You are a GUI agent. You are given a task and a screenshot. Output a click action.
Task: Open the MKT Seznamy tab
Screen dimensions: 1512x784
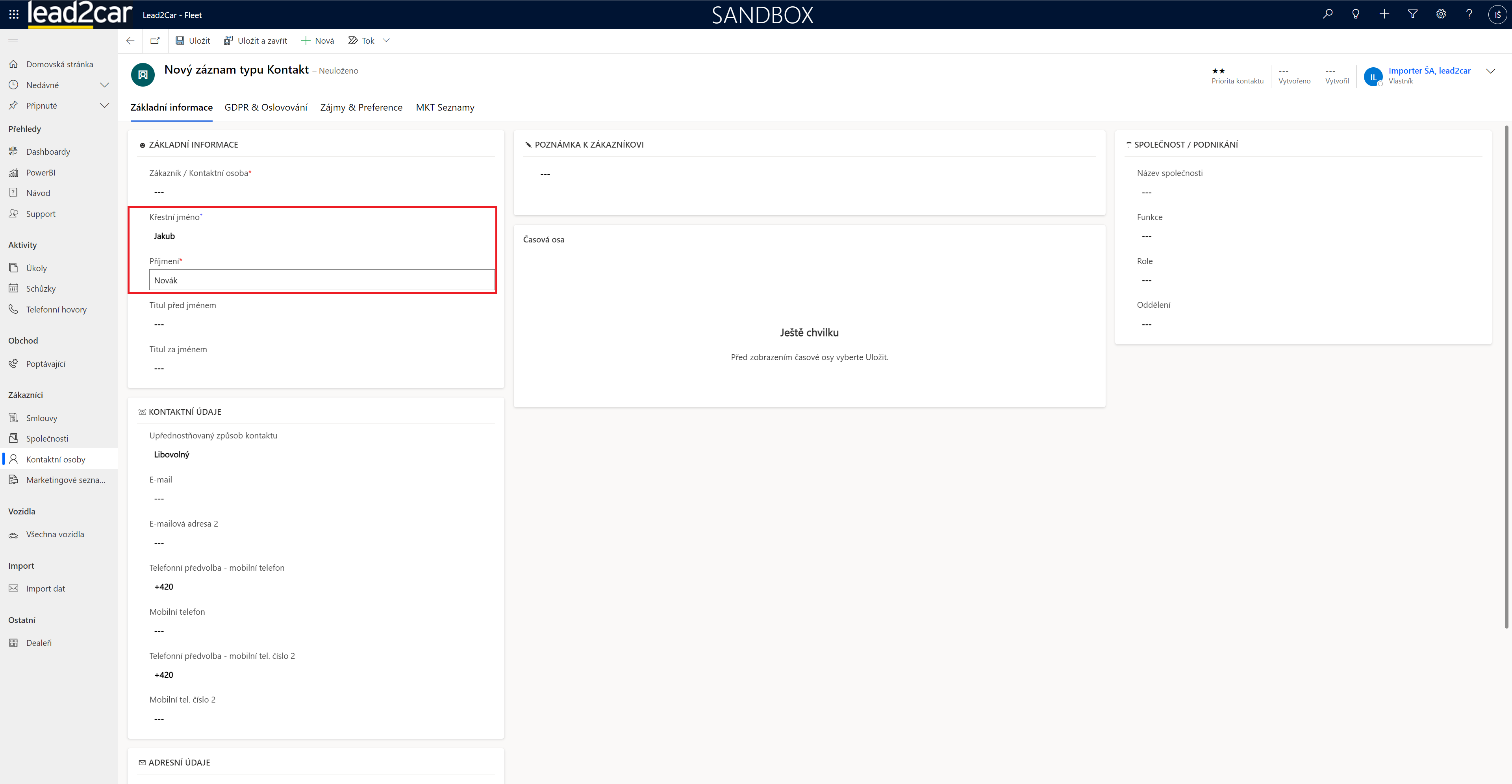tap(445, 107)
